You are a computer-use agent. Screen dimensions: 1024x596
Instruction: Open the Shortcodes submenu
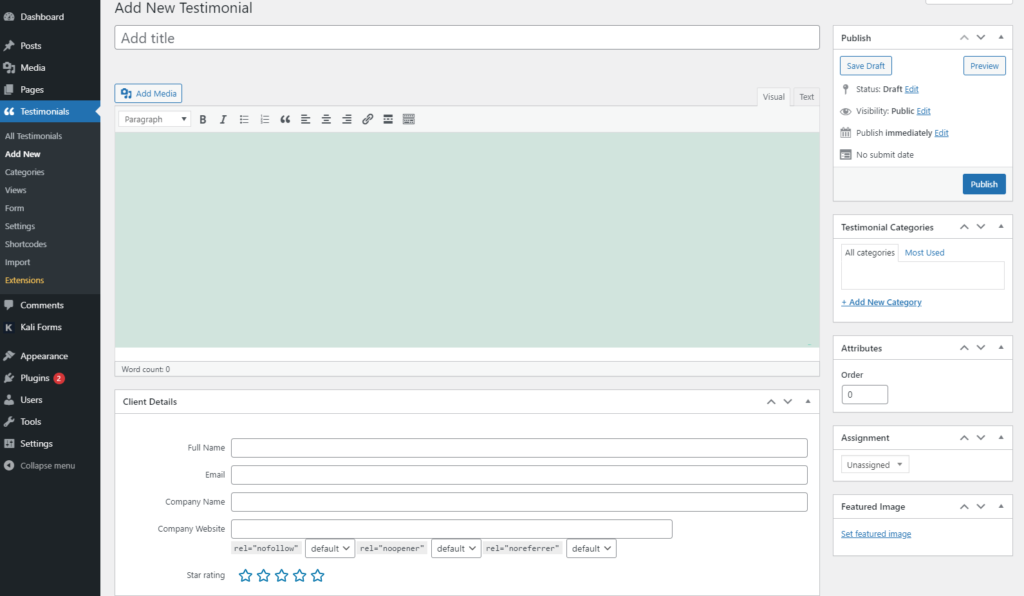tap(25, 244)
